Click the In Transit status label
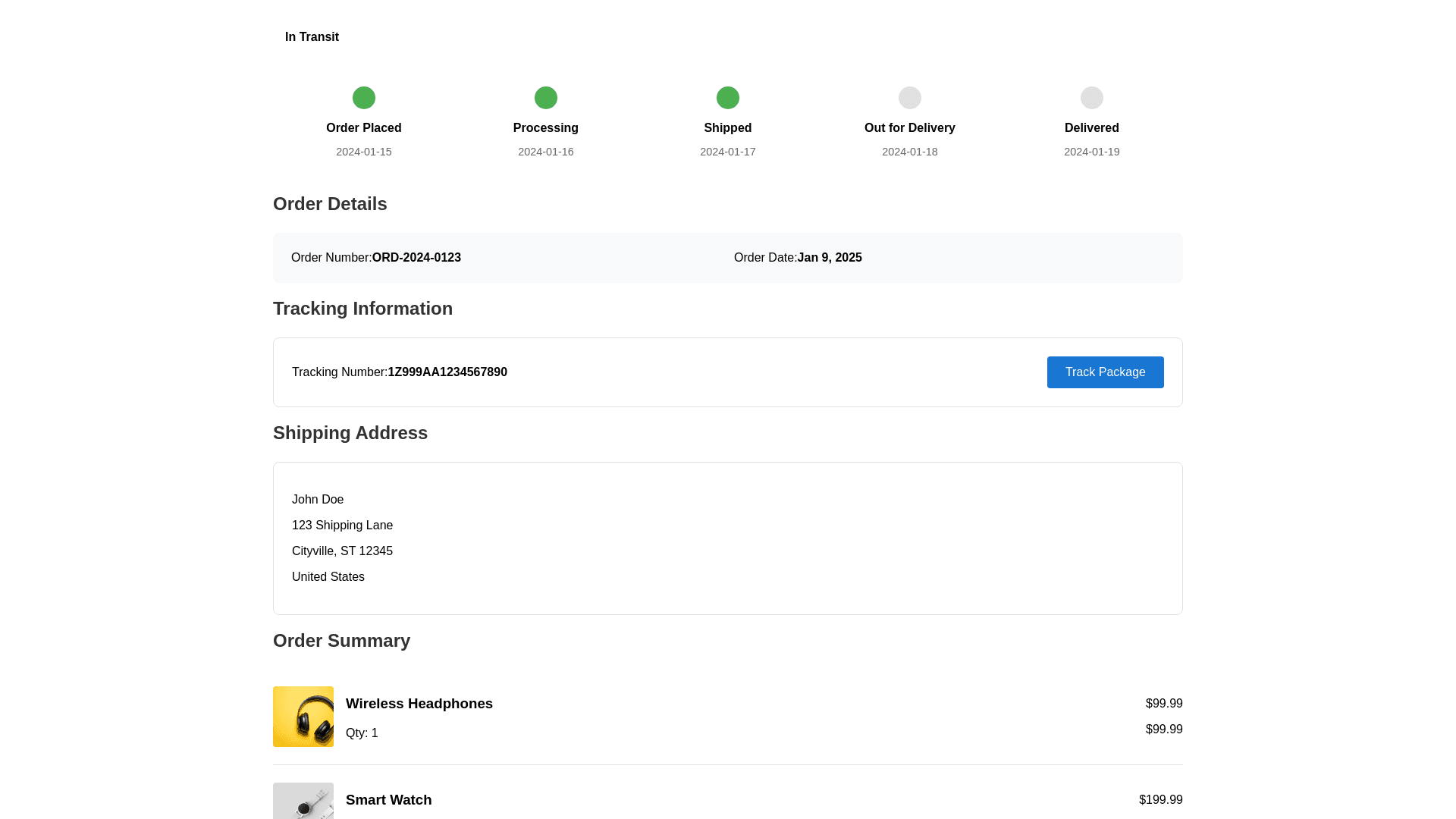Image resolution: width=1456 pixels, height=819 pixels. (312, 37)
